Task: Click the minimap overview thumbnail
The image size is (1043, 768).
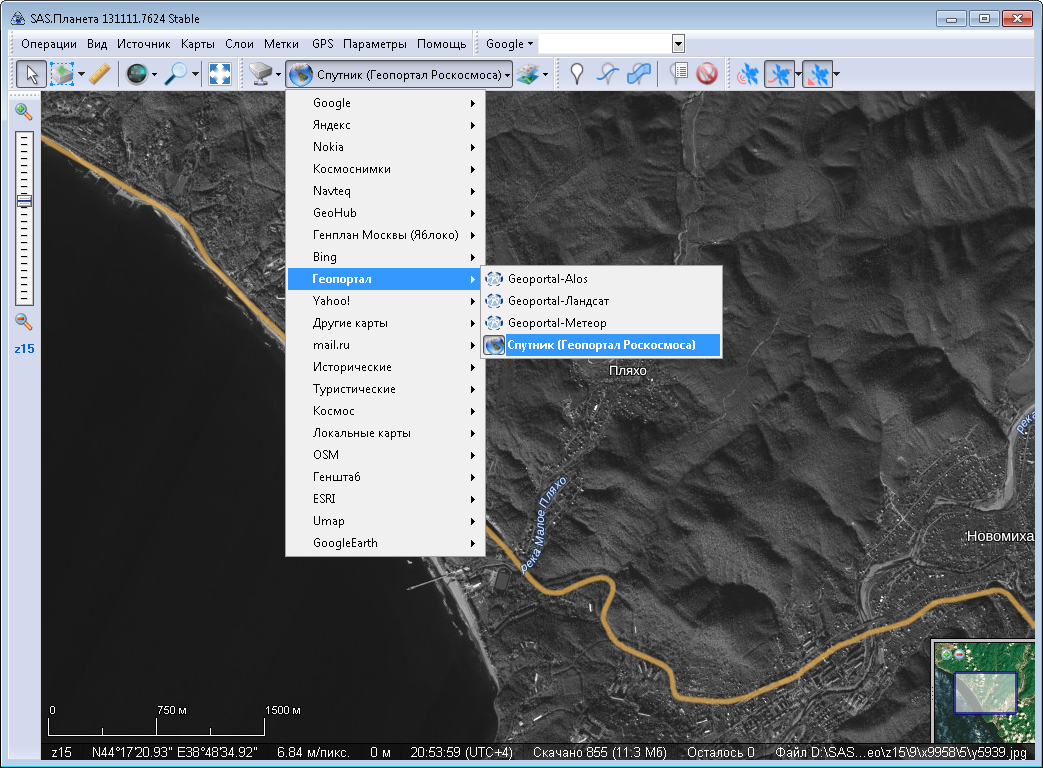Action: point(984,692)
